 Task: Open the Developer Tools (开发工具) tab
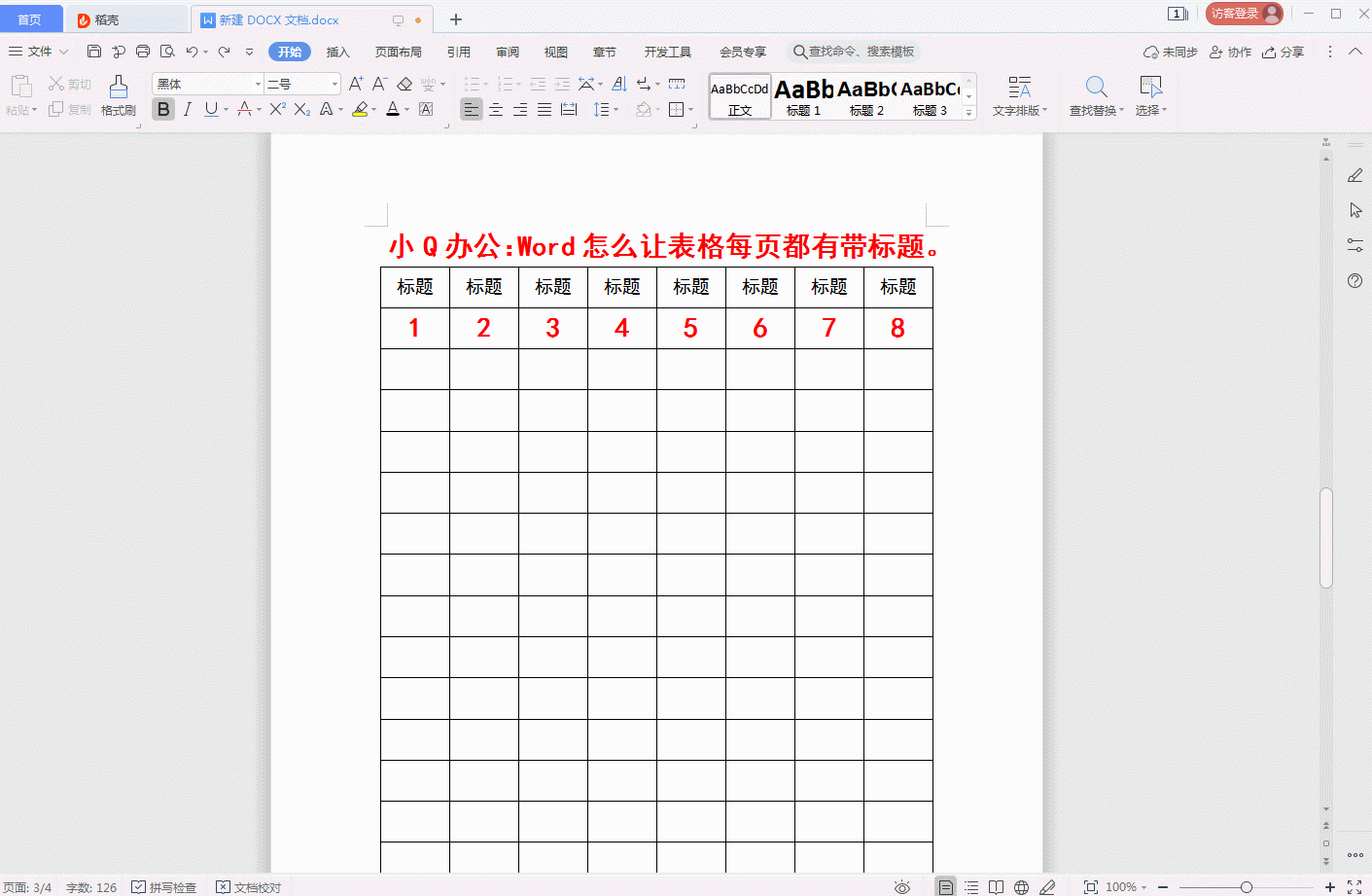click(x=668, y=52)
